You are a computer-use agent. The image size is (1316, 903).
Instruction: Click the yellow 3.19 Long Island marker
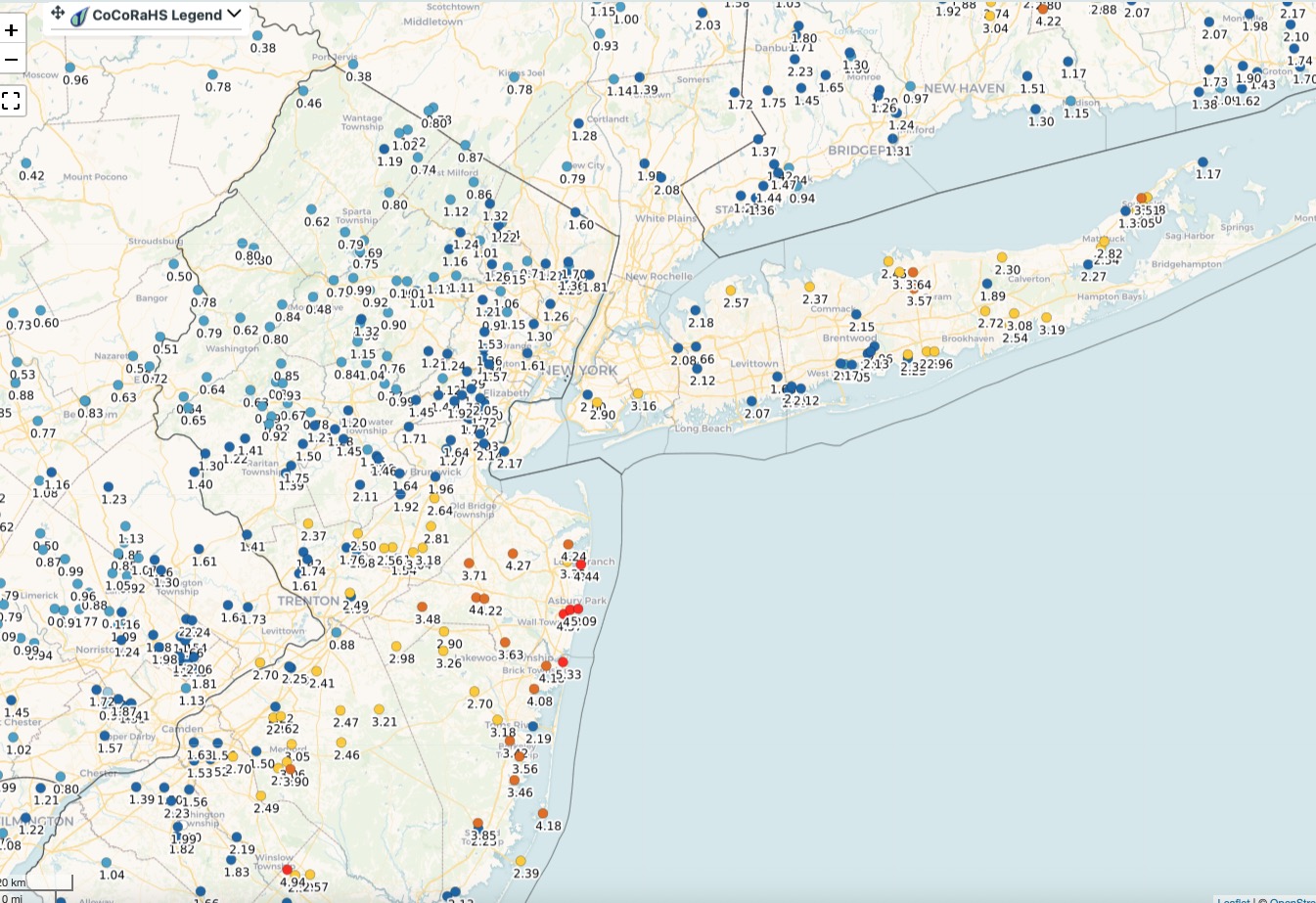pos(1046,317)
